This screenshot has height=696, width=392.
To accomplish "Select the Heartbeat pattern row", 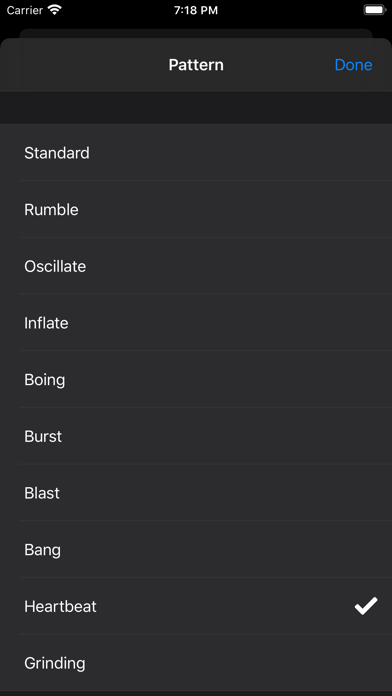I will pyautogui.click(x=196, y=606).
